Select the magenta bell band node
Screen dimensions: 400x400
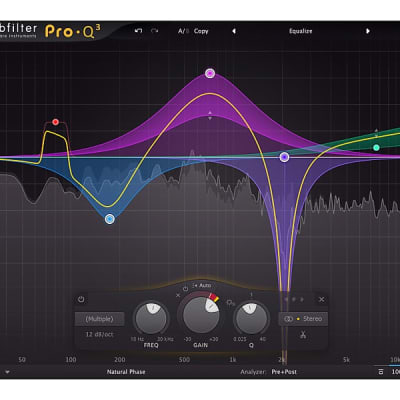(210, 73)
